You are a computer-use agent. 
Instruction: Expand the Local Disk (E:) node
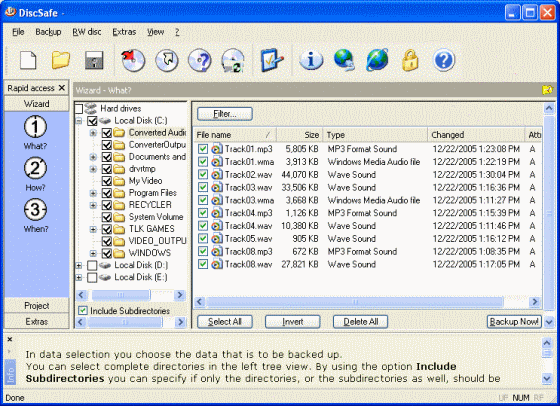pyautogui.click(x=79, y=277)
